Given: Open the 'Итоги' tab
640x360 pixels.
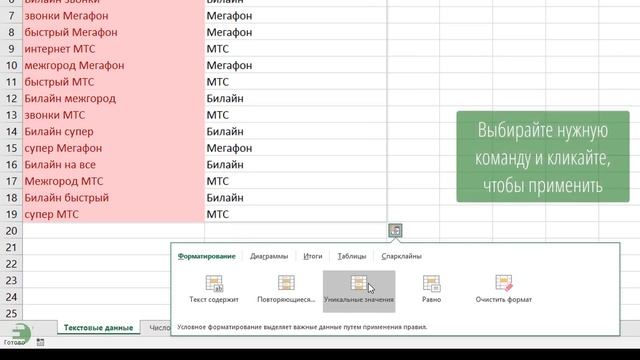Looking at the screenshot, I should [x=313, y=256].
